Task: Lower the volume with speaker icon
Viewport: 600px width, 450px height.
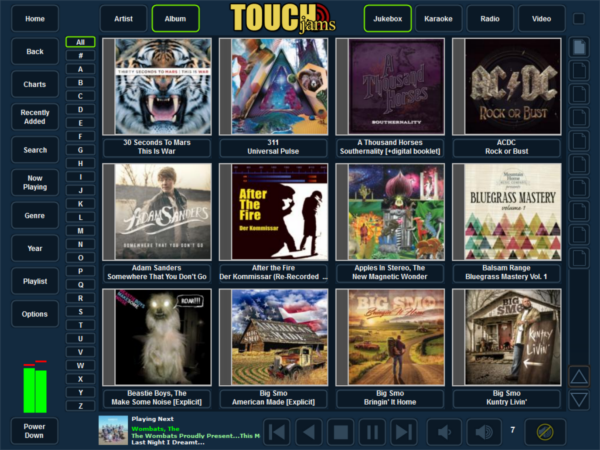Action: [x=444, y=432]
